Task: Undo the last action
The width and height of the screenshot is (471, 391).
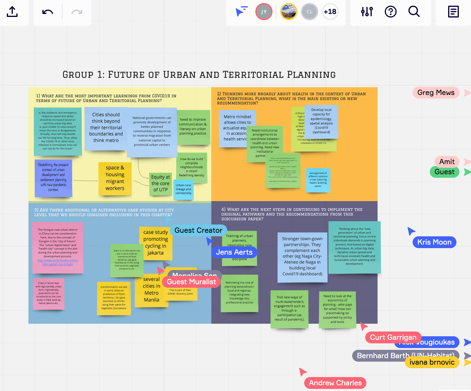Action: pyautogui.click(x=48, y=12)
